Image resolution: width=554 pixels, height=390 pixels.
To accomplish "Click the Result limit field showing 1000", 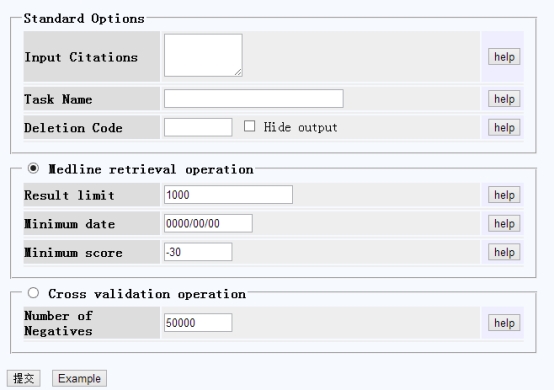I will (x=228, y=195).
